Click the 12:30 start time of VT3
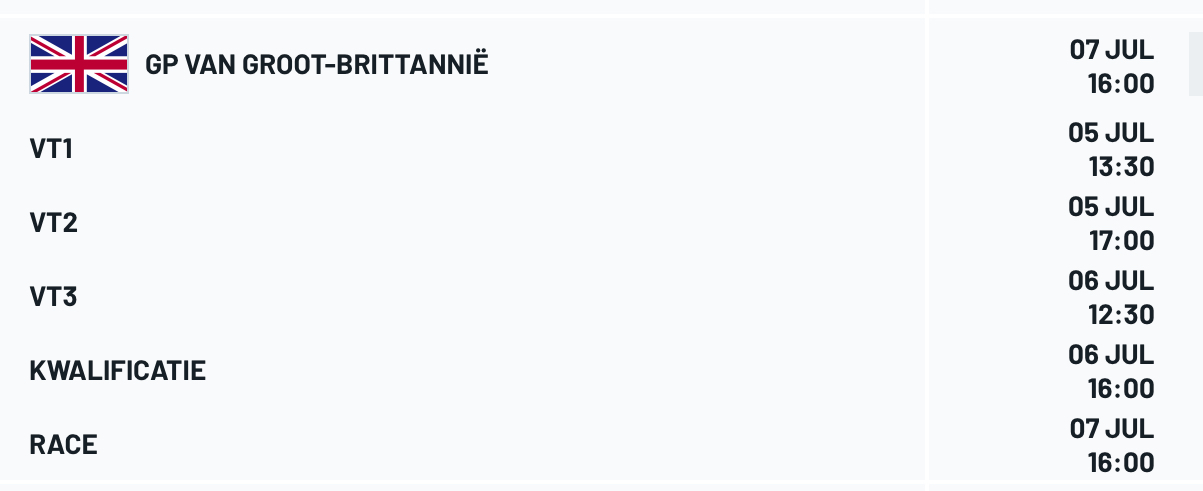Screen dimensions: 1203x491 coord(1121,315)
